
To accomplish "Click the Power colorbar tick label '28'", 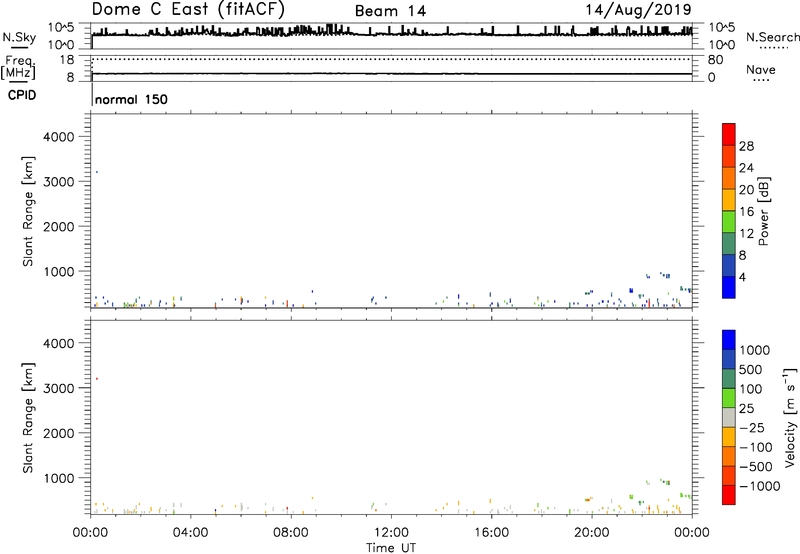I will pos(746,146).
